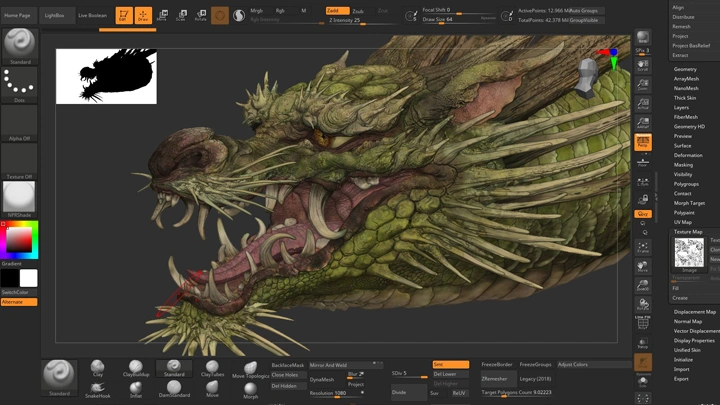
Task: Switch to Move transform icon in top shelf
Action: point(162,15)
